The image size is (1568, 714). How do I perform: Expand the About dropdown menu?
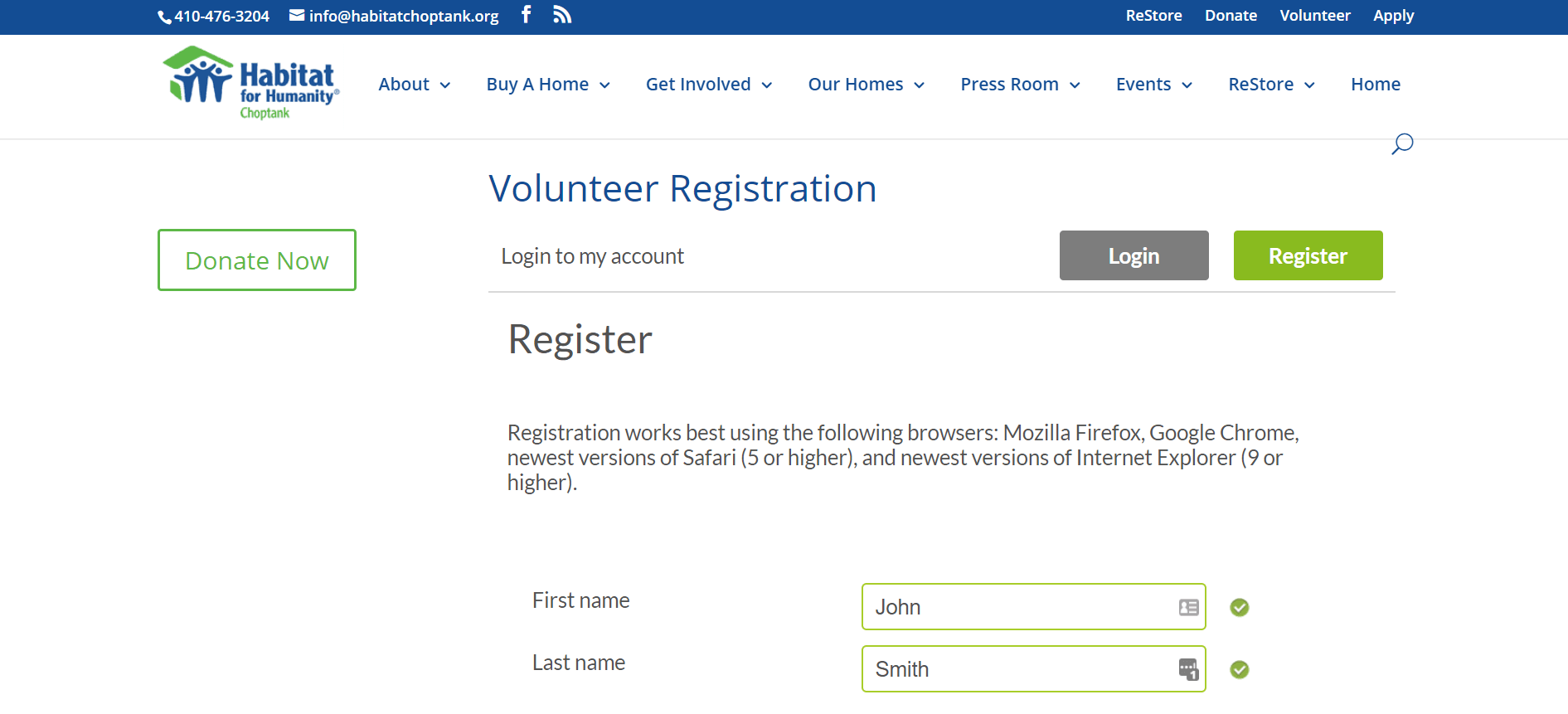414,85
